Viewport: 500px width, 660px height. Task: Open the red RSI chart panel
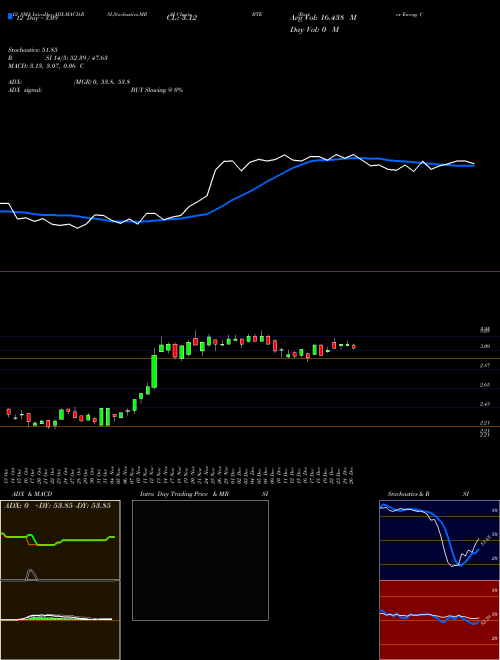pyautogui.click(x=439, y=620)
